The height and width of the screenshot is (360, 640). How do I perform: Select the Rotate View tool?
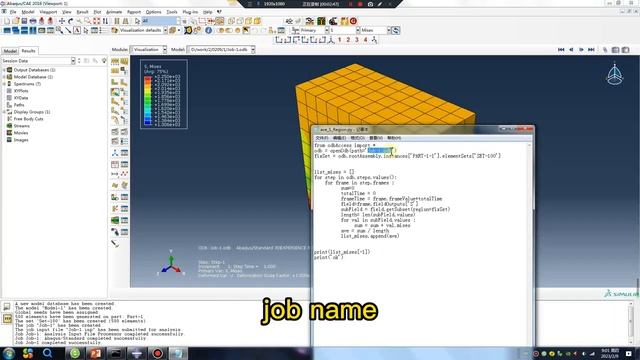pyautogui.click(x=71, y=21)
